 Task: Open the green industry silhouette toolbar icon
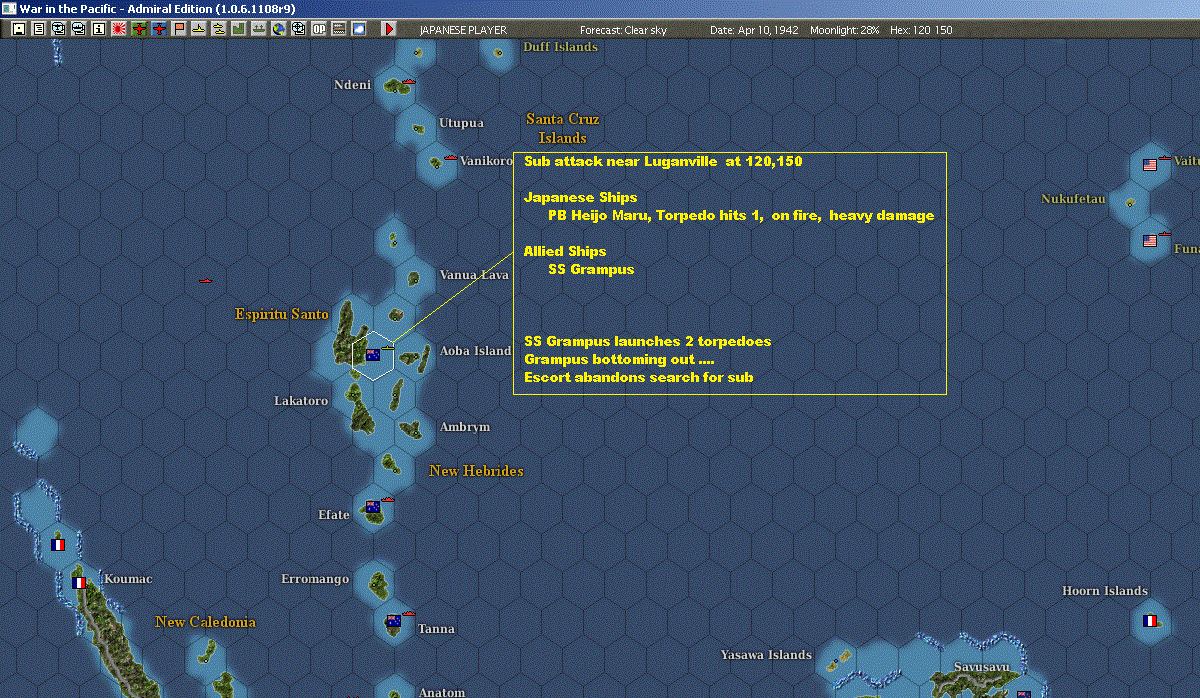(239, 29)
